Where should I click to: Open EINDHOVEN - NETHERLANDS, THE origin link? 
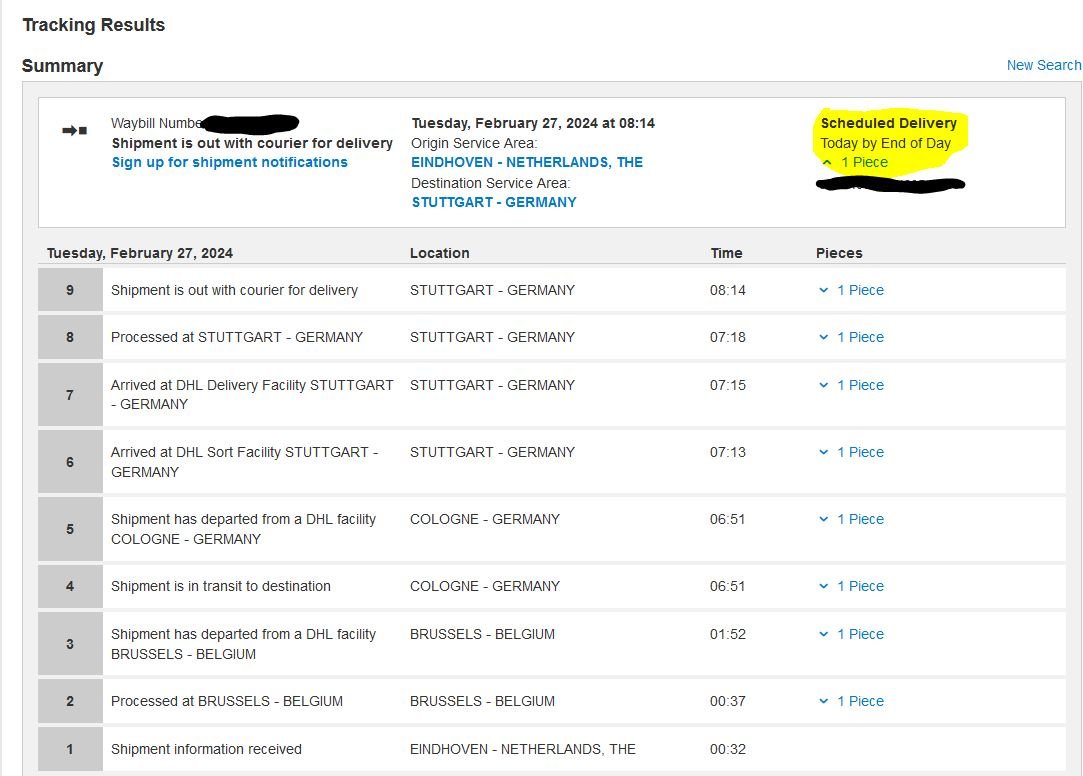click(x=527, y=162)
